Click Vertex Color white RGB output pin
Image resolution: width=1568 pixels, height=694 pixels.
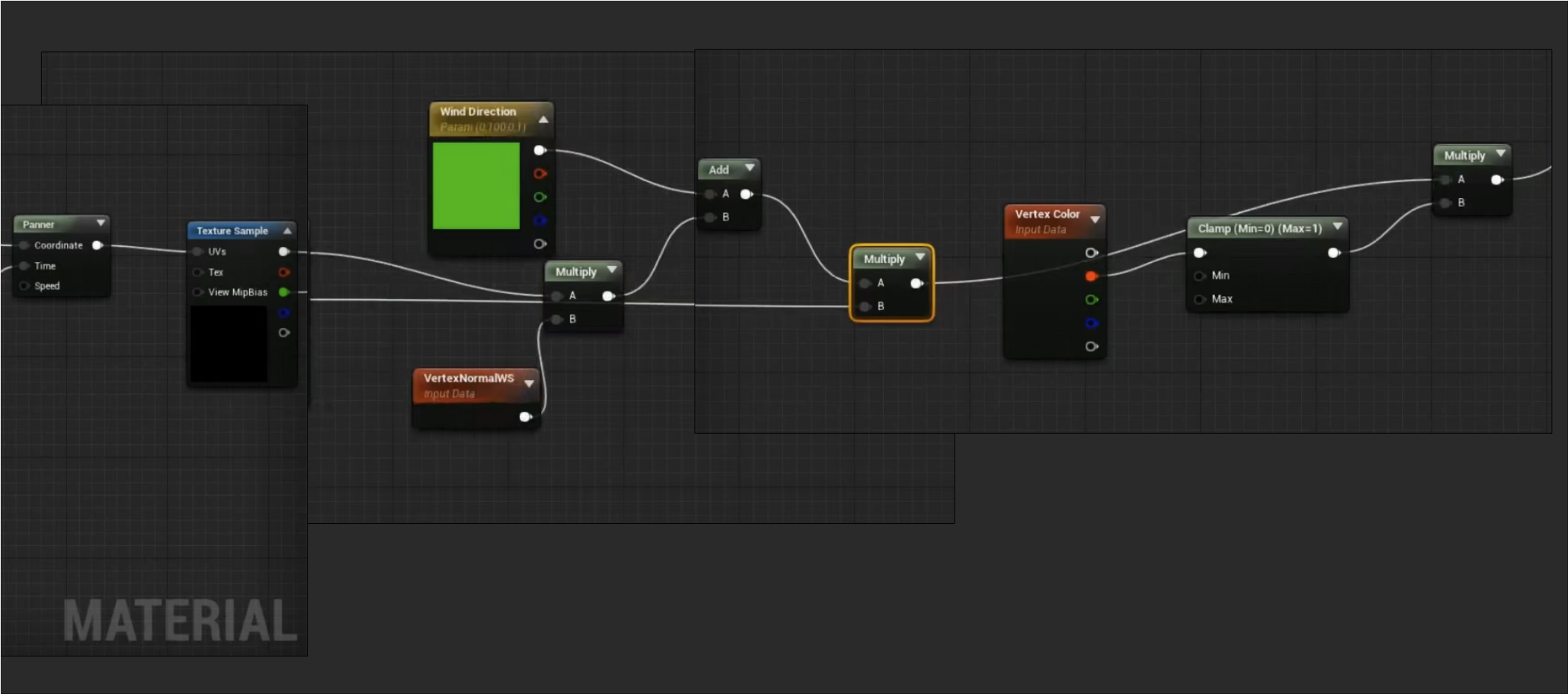(x=1091, y=253)
